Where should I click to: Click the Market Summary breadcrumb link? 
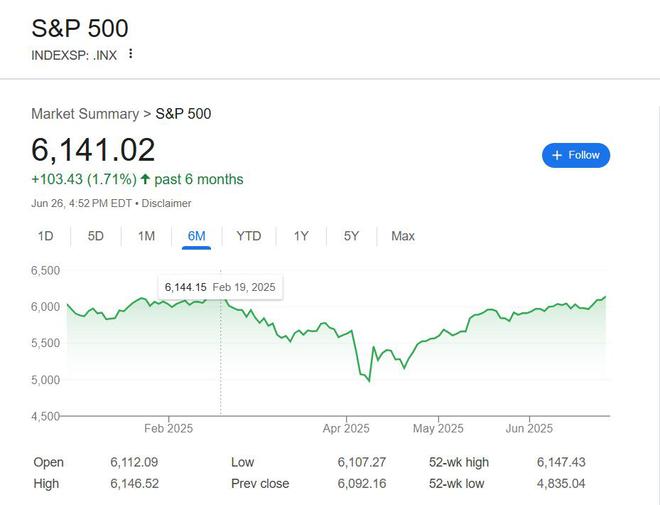85,114
